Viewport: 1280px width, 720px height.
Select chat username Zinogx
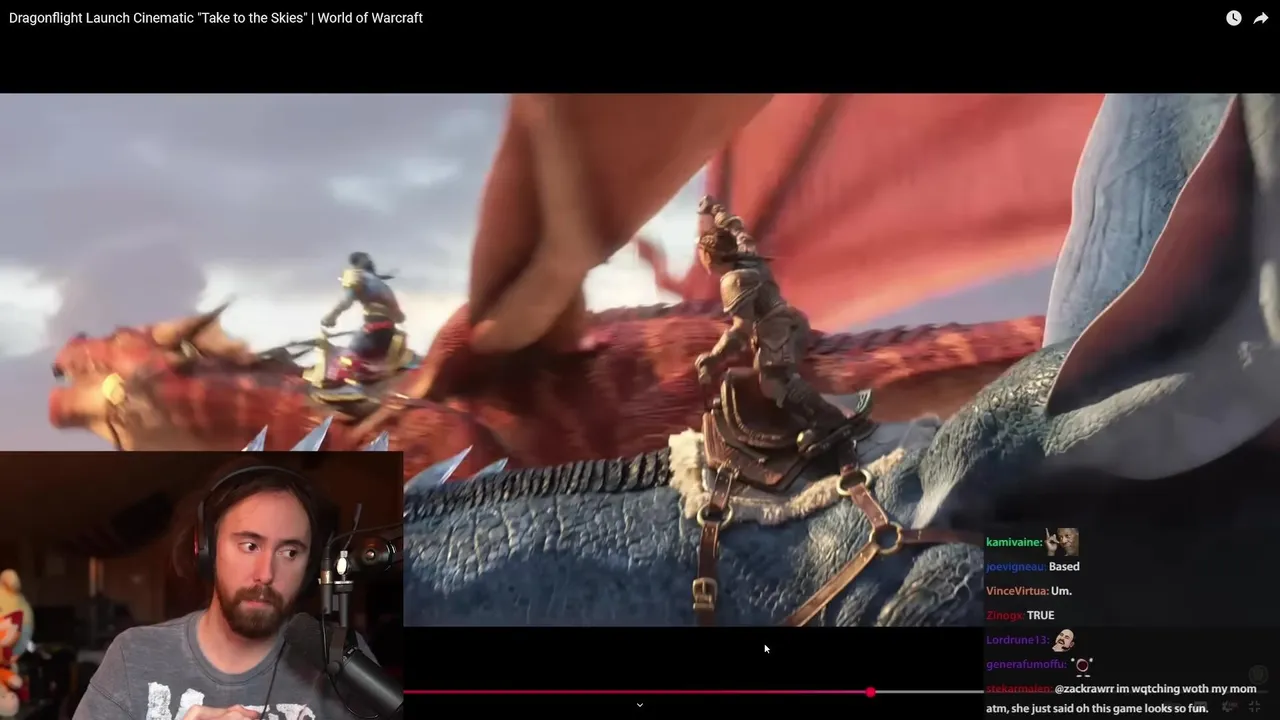(x=1004, y=615)
